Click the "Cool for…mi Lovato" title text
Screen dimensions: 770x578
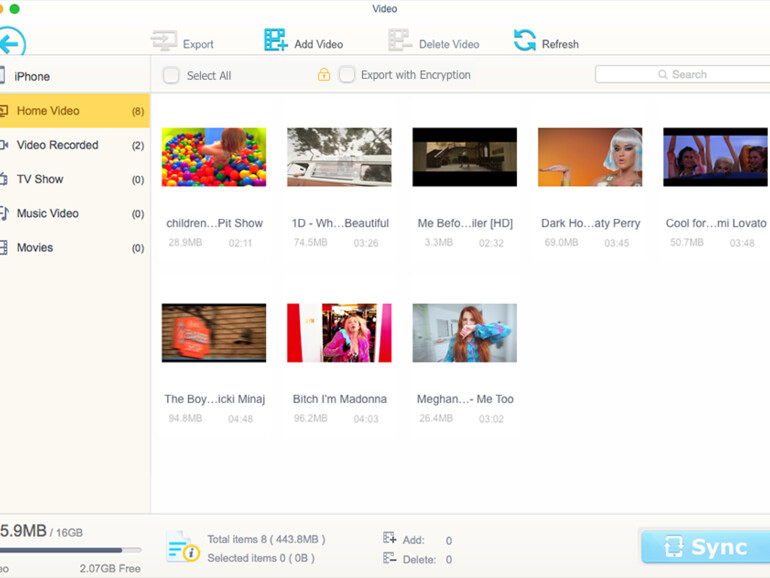tap(716, 223)
